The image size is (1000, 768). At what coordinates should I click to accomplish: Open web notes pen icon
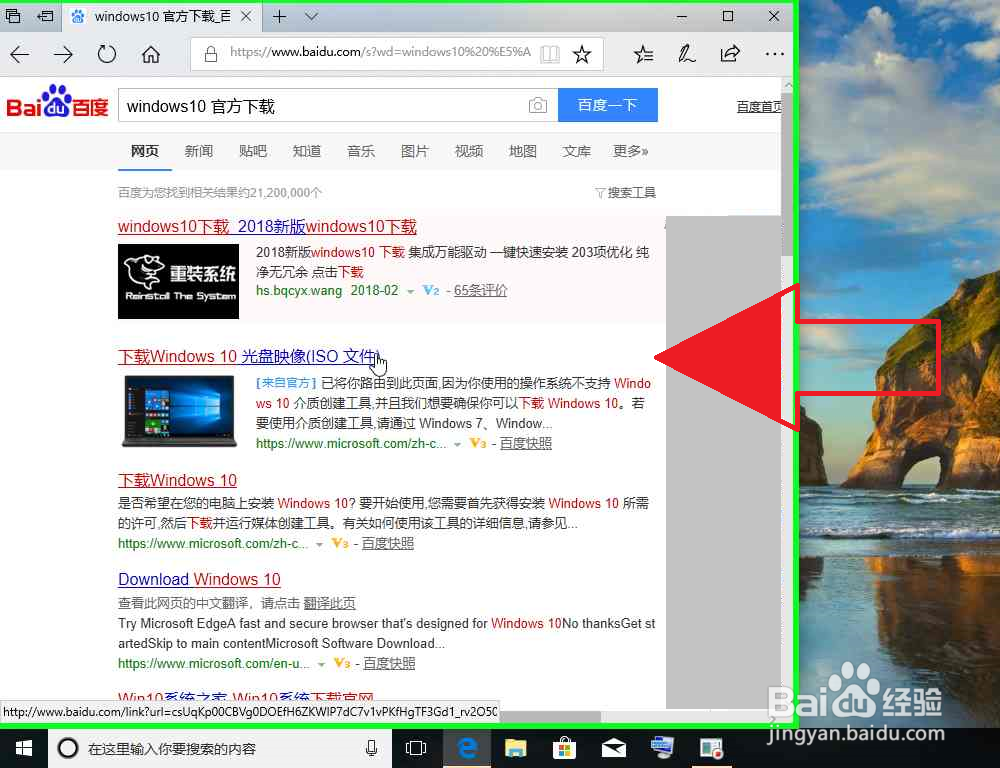point(686,55)
